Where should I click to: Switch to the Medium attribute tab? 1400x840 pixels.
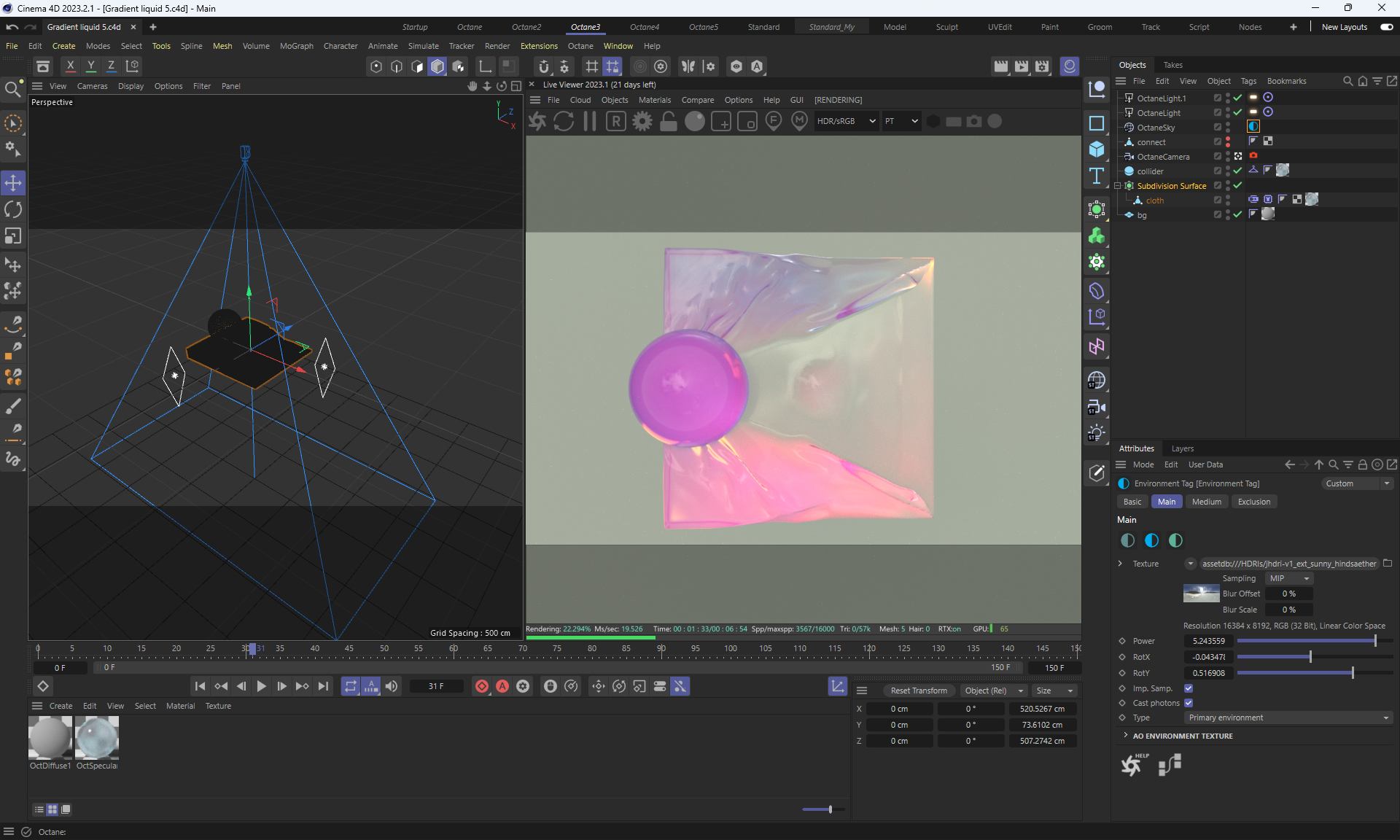click(1206, 502)
